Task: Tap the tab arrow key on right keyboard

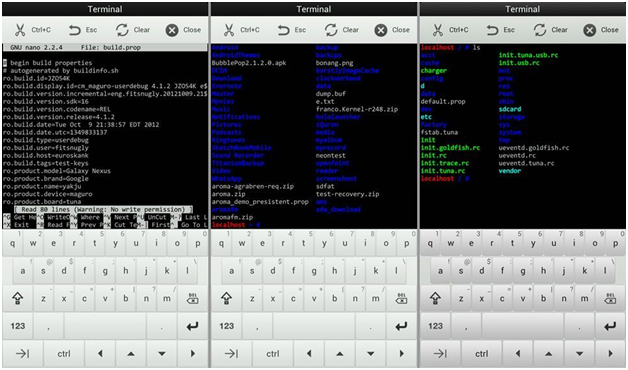Action: (440, 354)
